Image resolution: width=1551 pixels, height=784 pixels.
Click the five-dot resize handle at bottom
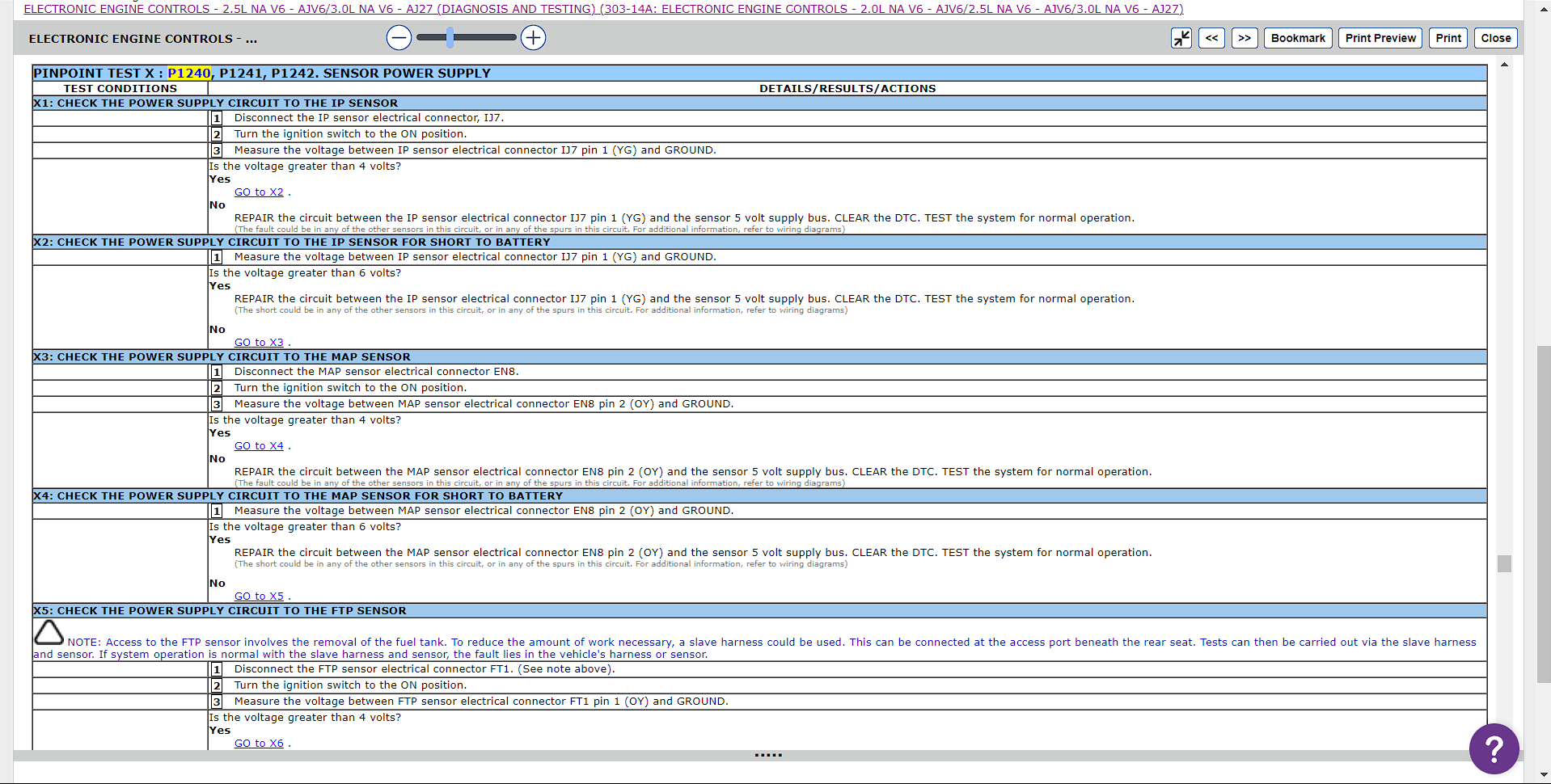pyautogui.click(x=767, y=755)
